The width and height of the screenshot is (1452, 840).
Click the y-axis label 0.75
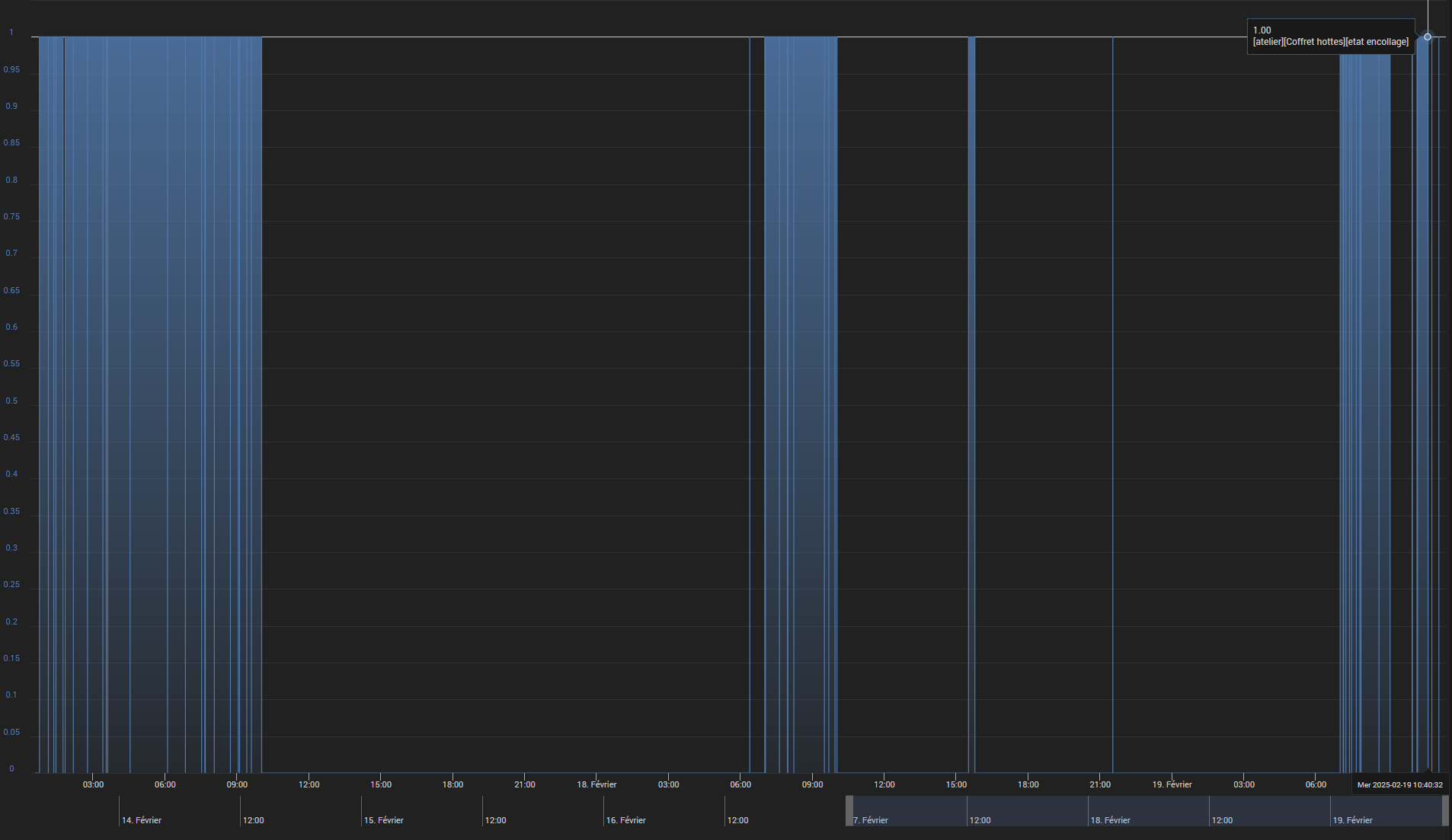pyautogui.click(x=11, y=217)
